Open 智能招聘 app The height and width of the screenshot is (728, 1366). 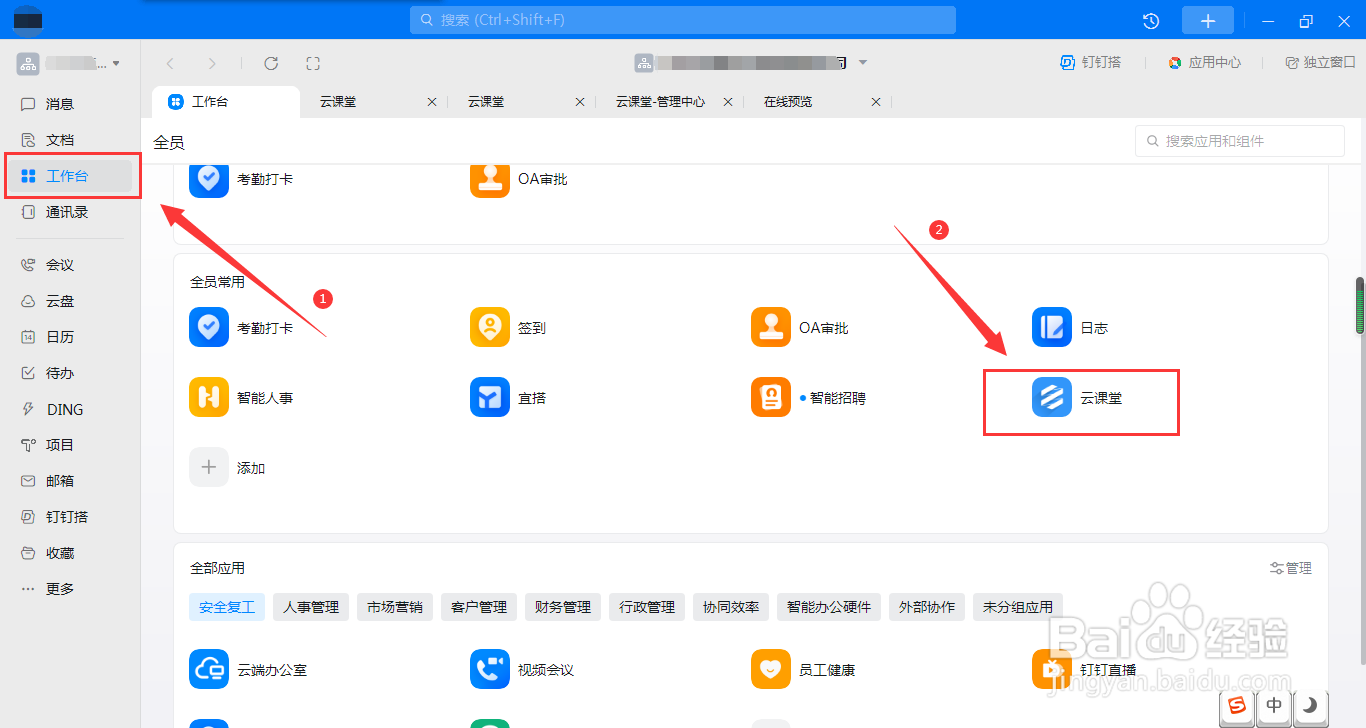(x=809, y=398)
